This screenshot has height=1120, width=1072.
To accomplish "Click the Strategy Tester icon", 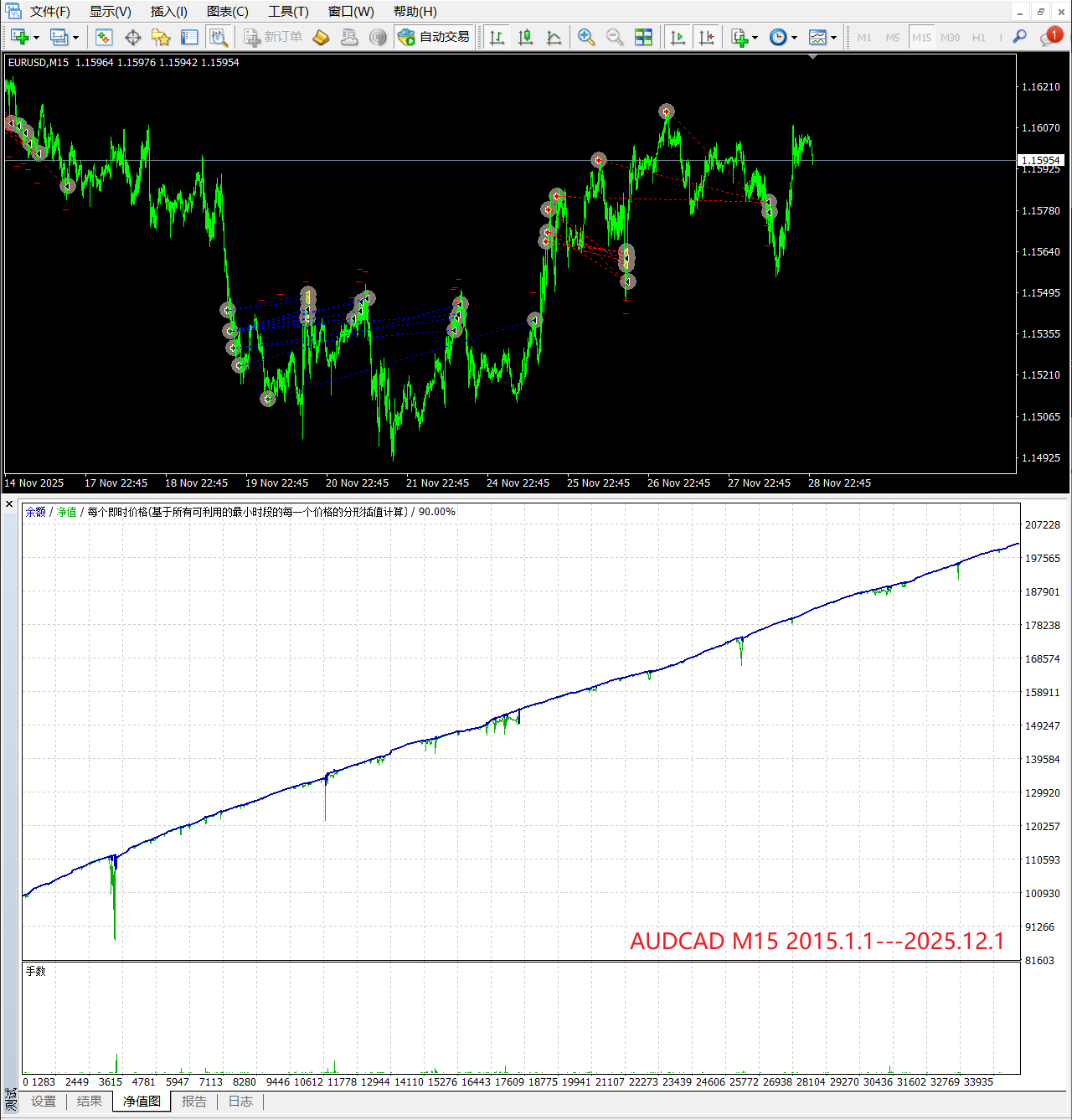I will click(x=219, y=37).
